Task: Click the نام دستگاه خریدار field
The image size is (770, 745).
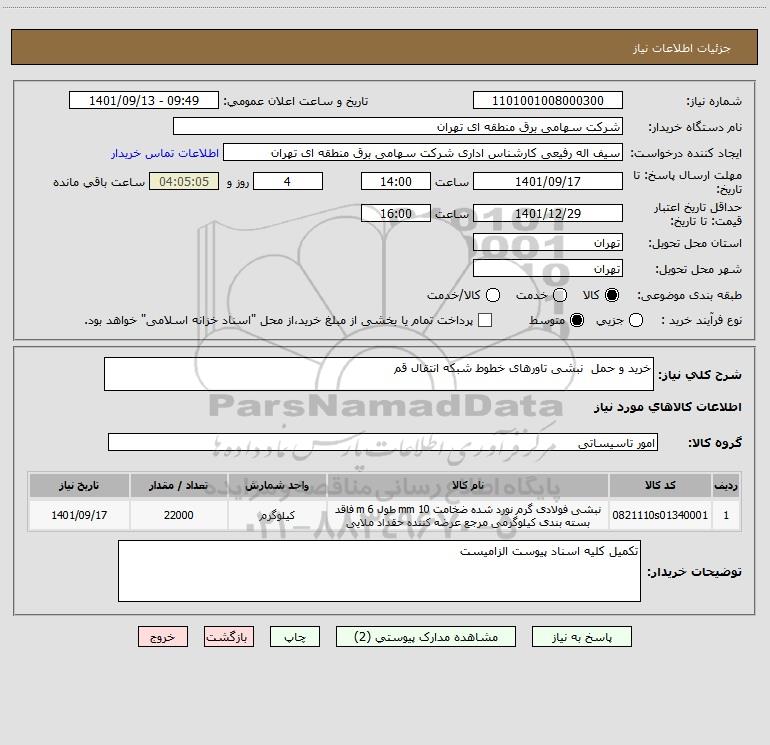Action: 398,127
